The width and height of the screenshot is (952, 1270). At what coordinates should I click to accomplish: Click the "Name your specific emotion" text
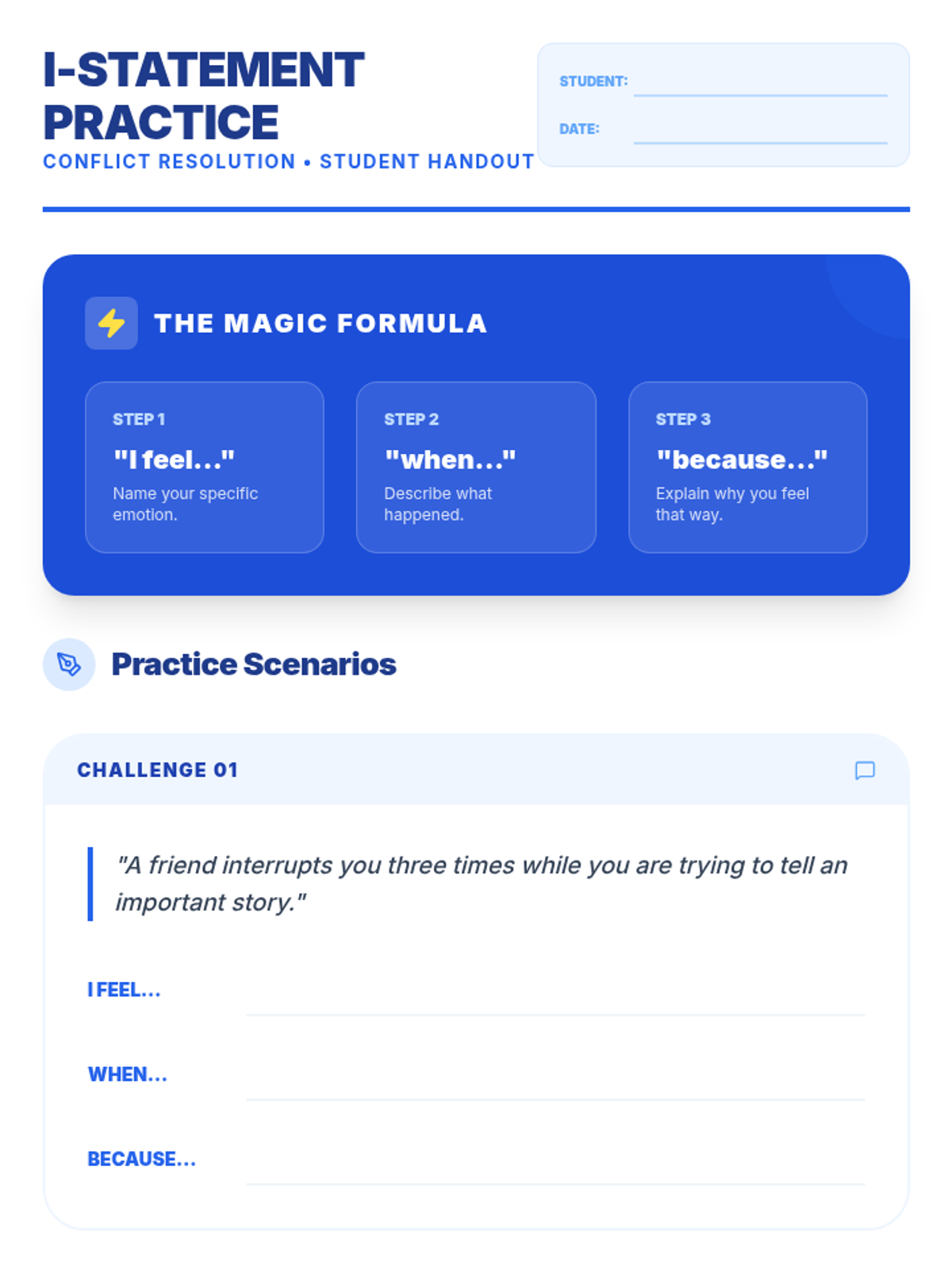click(185, 504)
